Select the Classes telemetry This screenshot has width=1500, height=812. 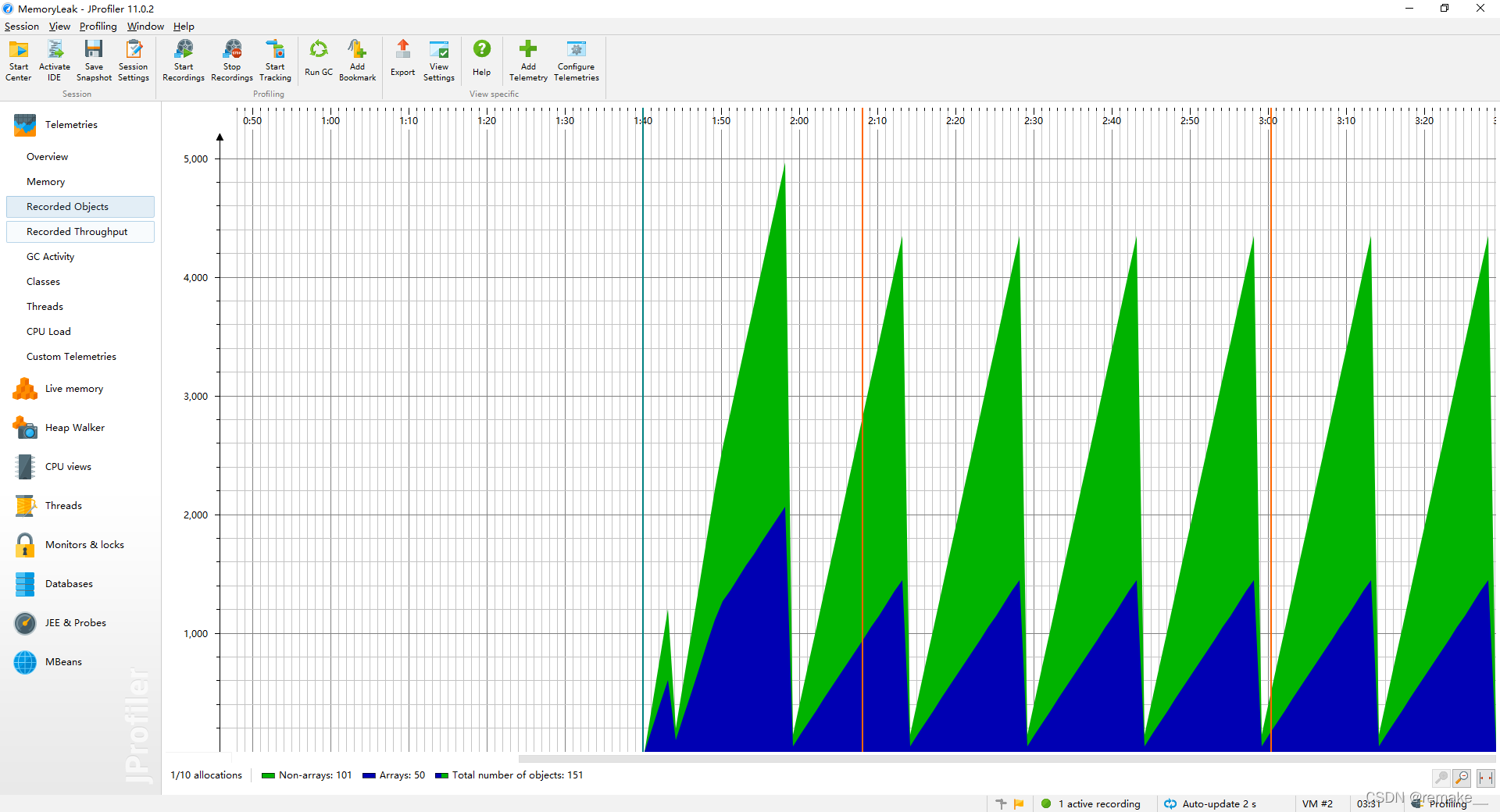pyautogui.click(x=80, y=282)
